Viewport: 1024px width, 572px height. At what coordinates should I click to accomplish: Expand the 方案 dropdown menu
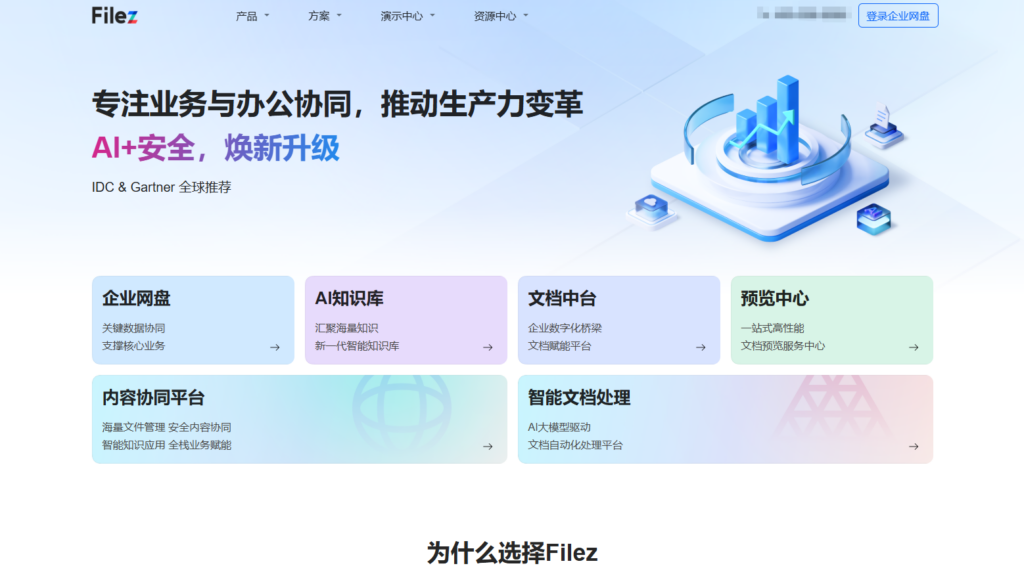tap(324, 16)
